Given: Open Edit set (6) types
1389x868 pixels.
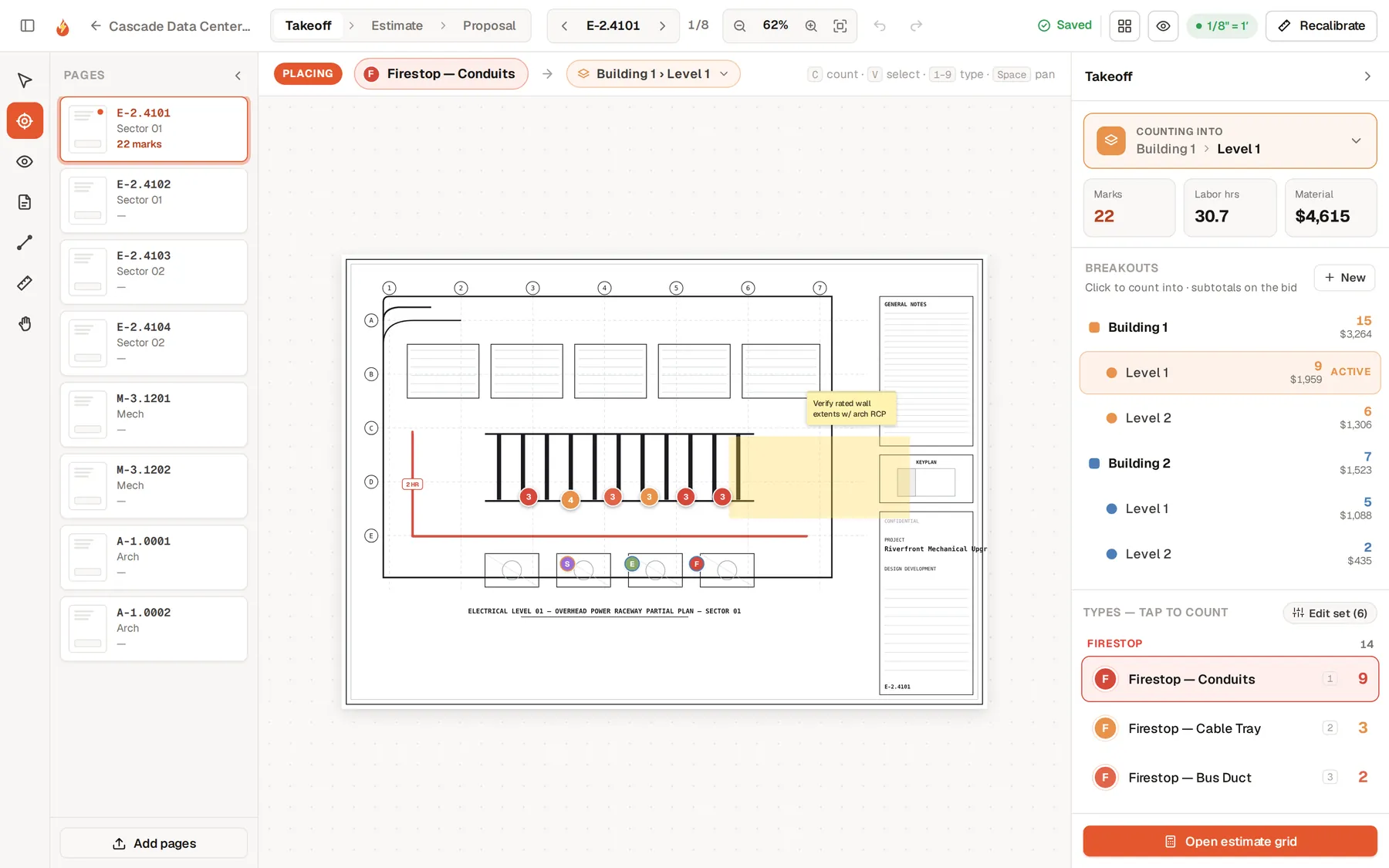Looking at the screenshot, I should click(1330, 613).
